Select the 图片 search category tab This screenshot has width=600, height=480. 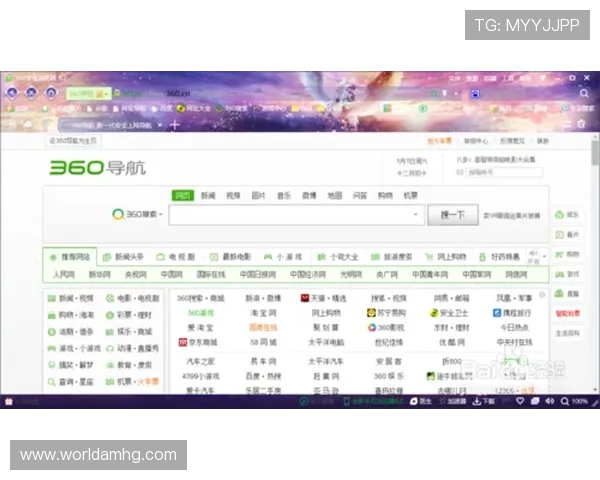258,196
